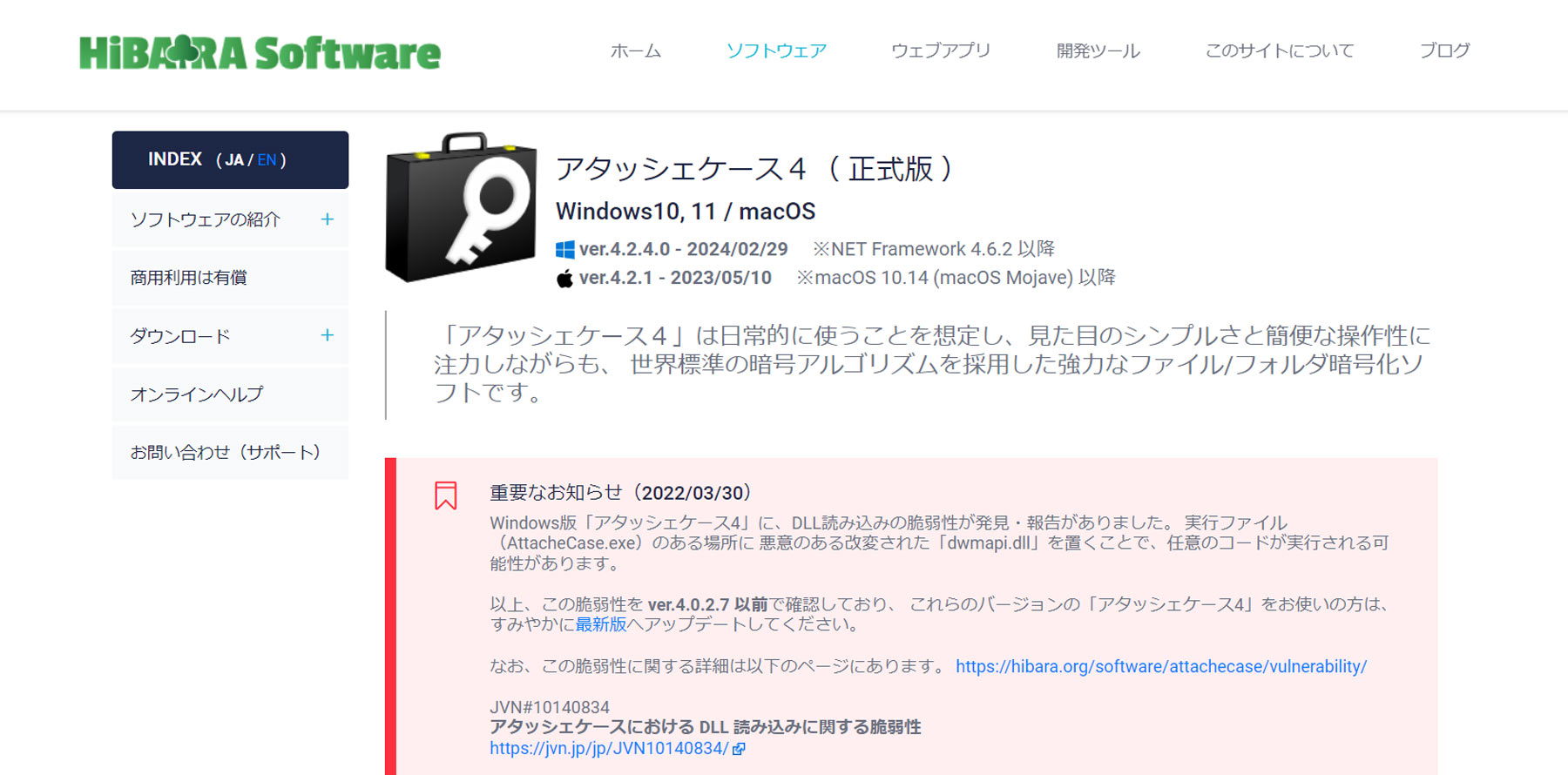Click the Apple logo beside ver.4.2.1
This screenshot has width=1568, height=775.
point(565,279)
